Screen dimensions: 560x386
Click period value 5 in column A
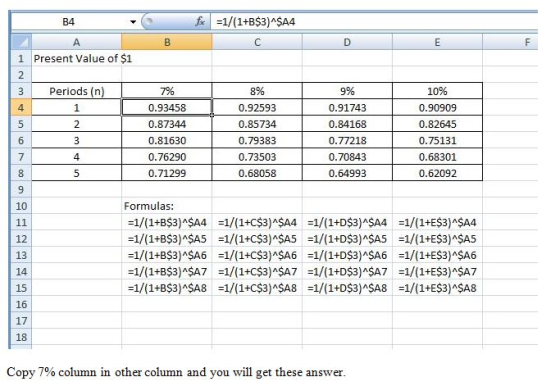76,173
